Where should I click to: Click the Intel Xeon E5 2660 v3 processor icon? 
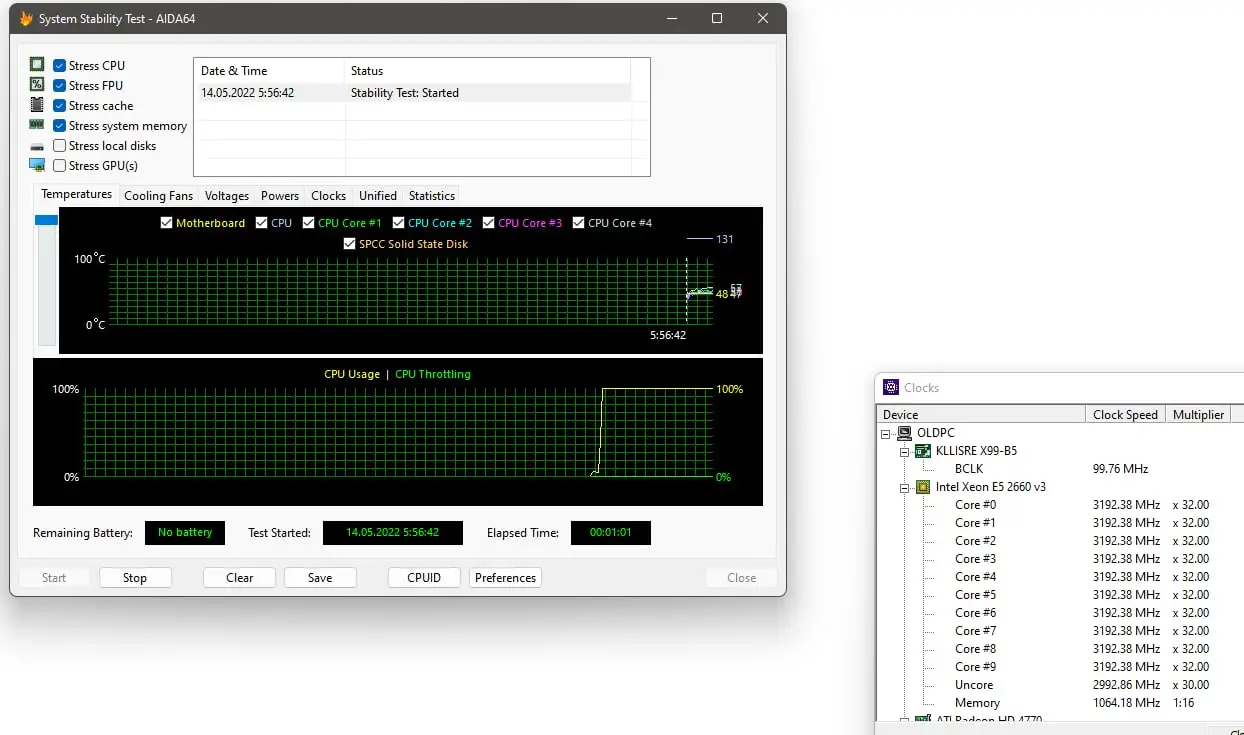tap(923, 487)
